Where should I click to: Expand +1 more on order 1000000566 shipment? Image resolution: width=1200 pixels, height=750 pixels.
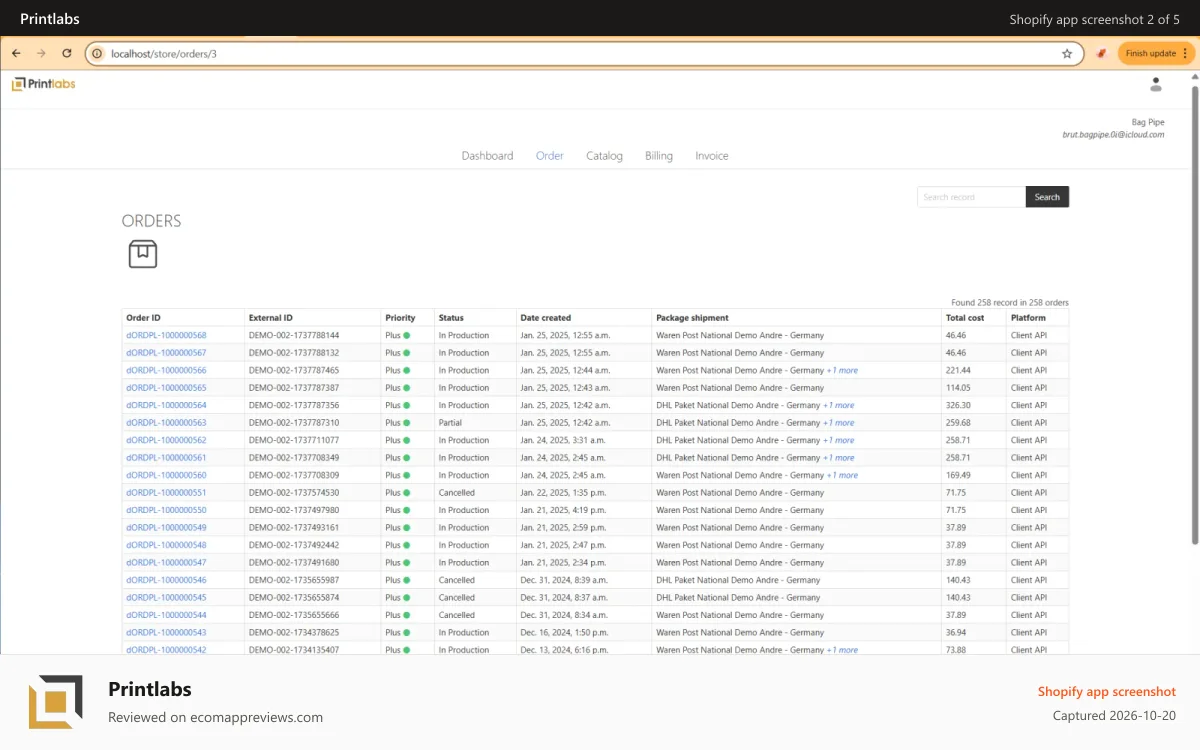tap(842, 370)
